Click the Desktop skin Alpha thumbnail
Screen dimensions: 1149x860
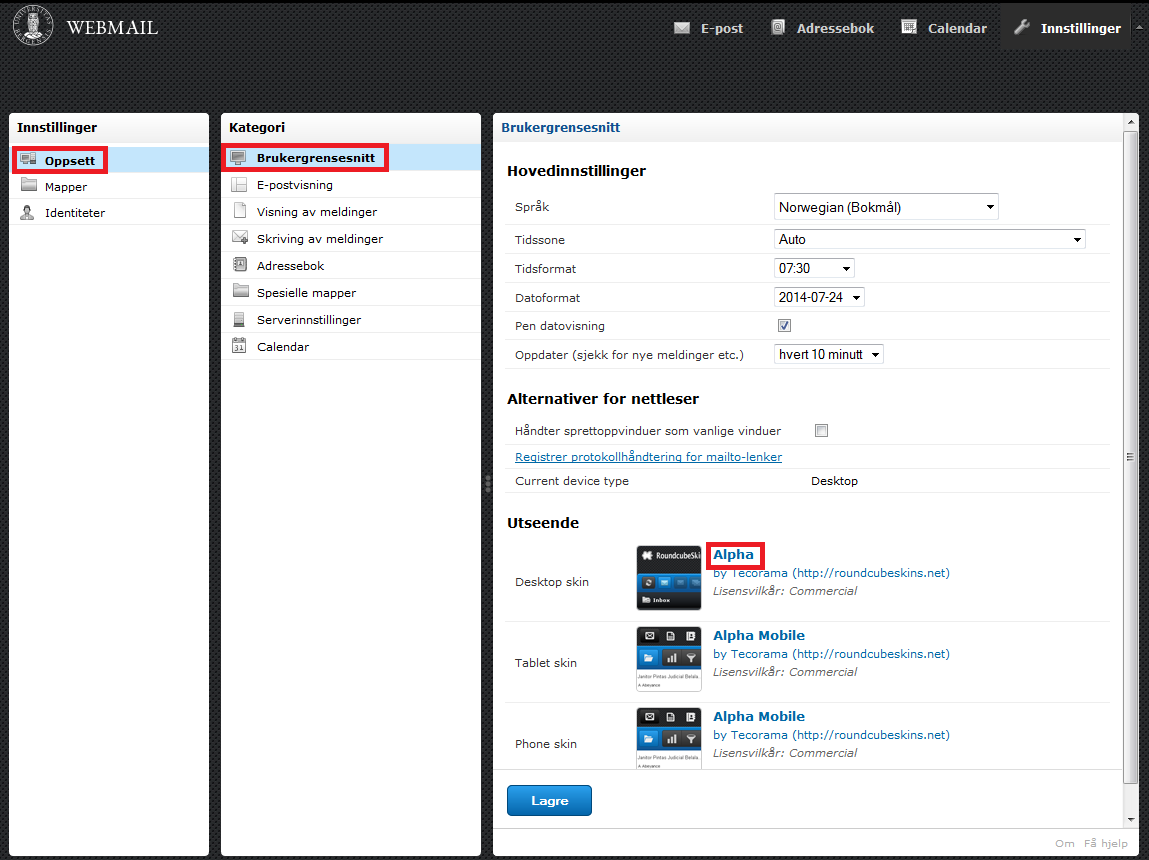669,578
